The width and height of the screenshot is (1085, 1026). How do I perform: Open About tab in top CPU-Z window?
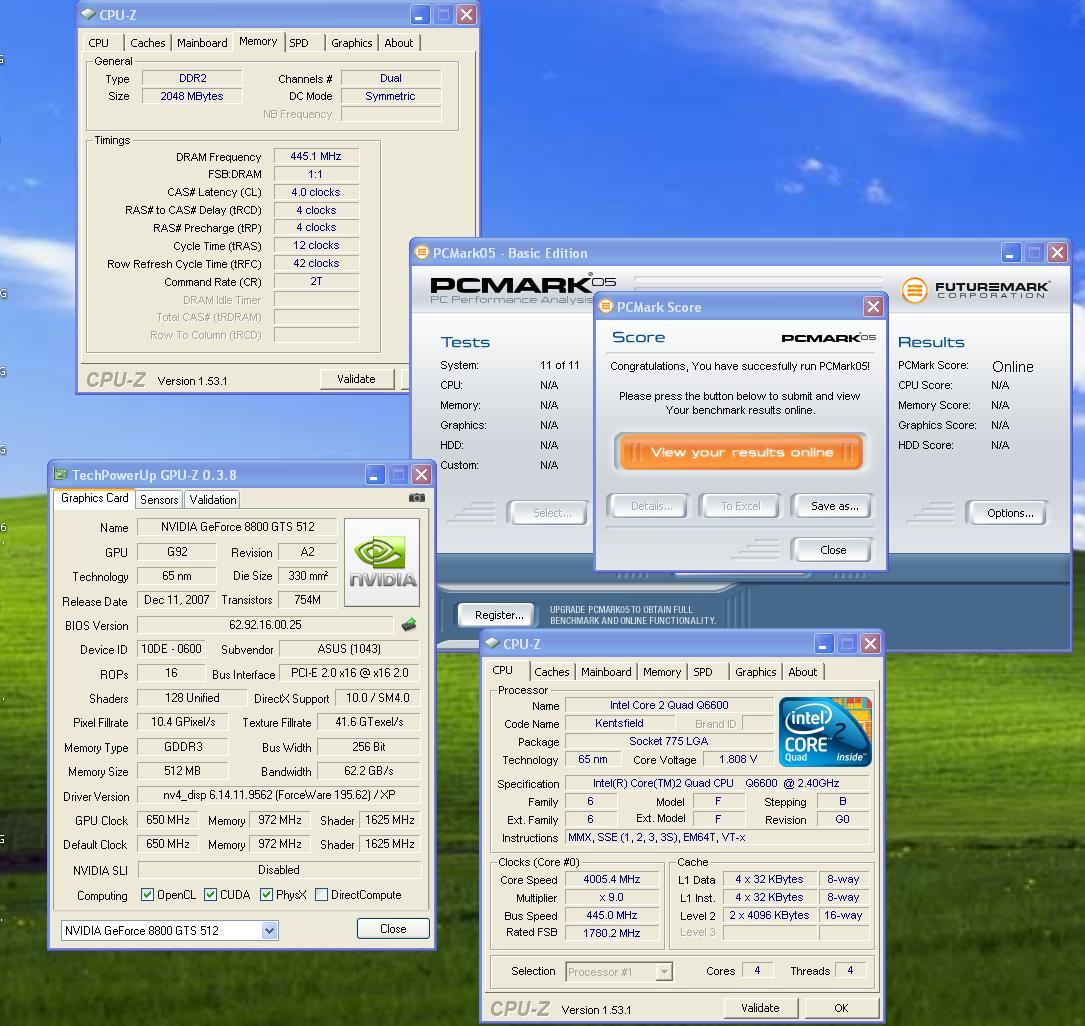399,43
